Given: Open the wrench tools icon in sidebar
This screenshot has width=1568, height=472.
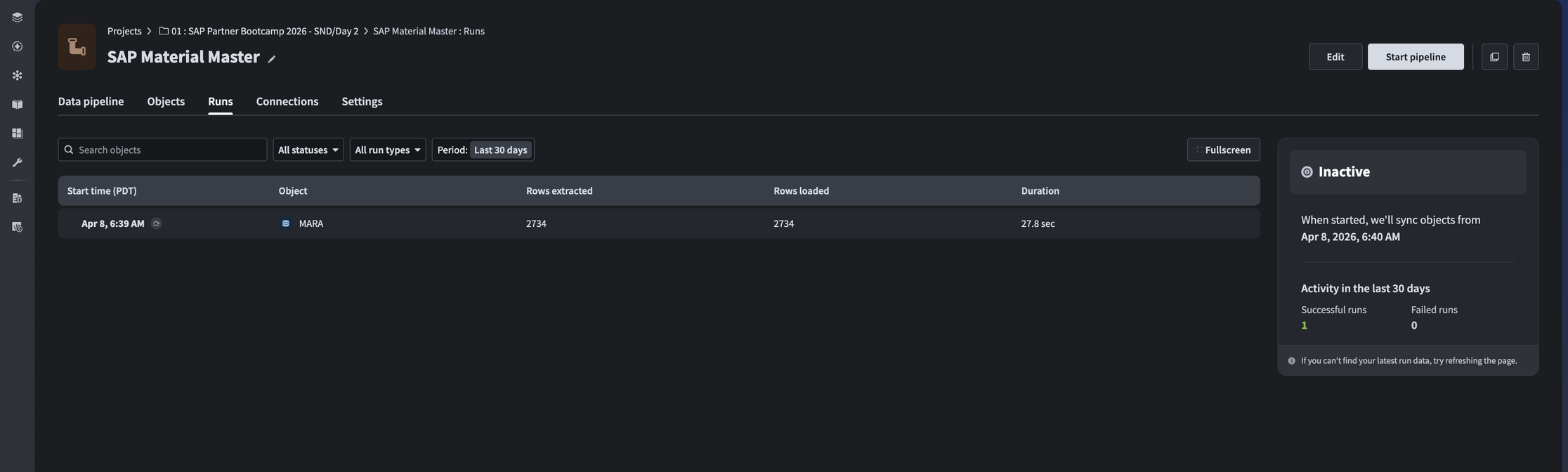Looking at the screenshot, I should [17, 162].
